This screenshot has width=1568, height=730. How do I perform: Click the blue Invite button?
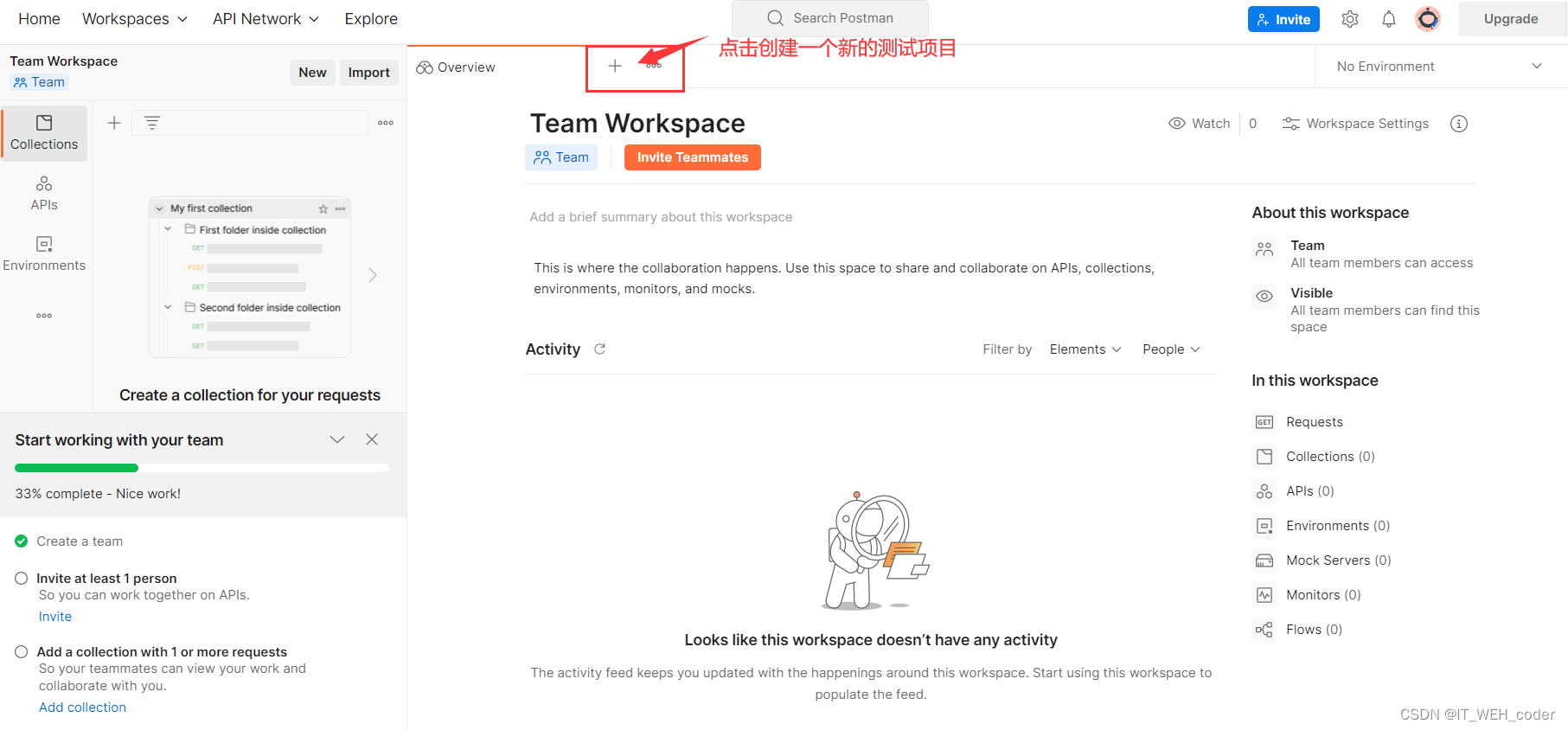tap(1283, 19)
